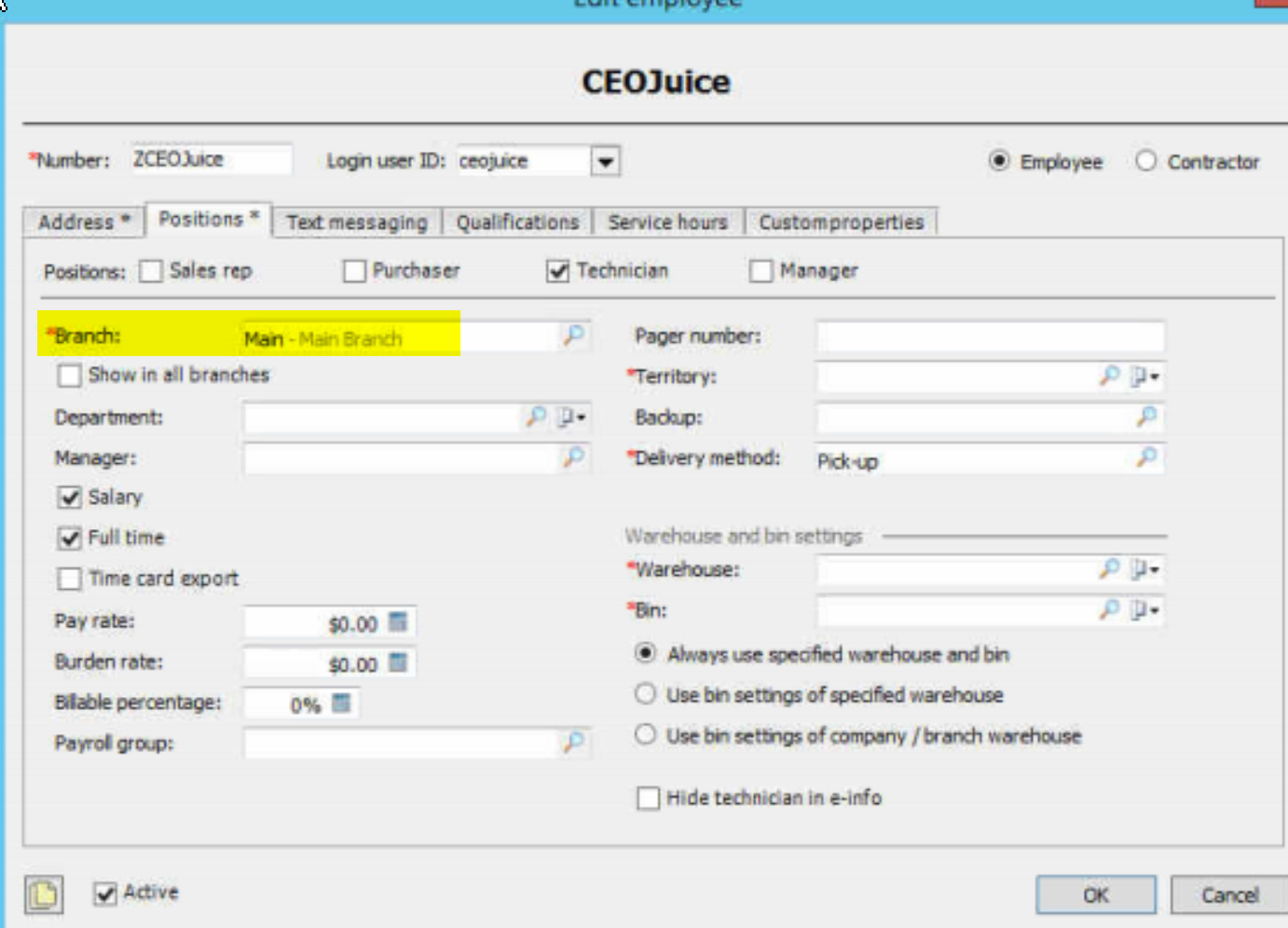Viewport: 1288px width, 928px height.
Task: Open the Billable percentage calculator icon
Action: pyautogui.click(x=342, y=703)
